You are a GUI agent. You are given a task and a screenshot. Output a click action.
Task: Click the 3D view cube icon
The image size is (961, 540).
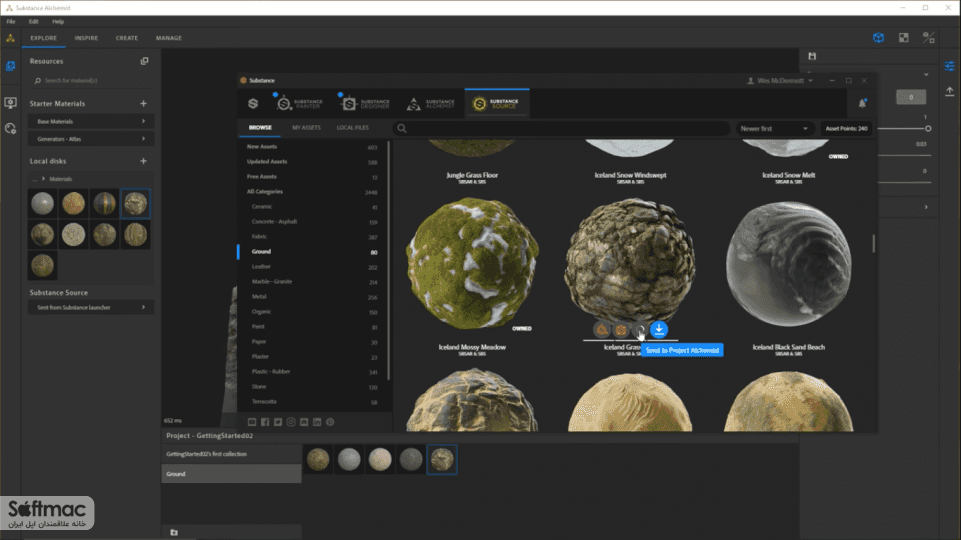pos(878,38)
